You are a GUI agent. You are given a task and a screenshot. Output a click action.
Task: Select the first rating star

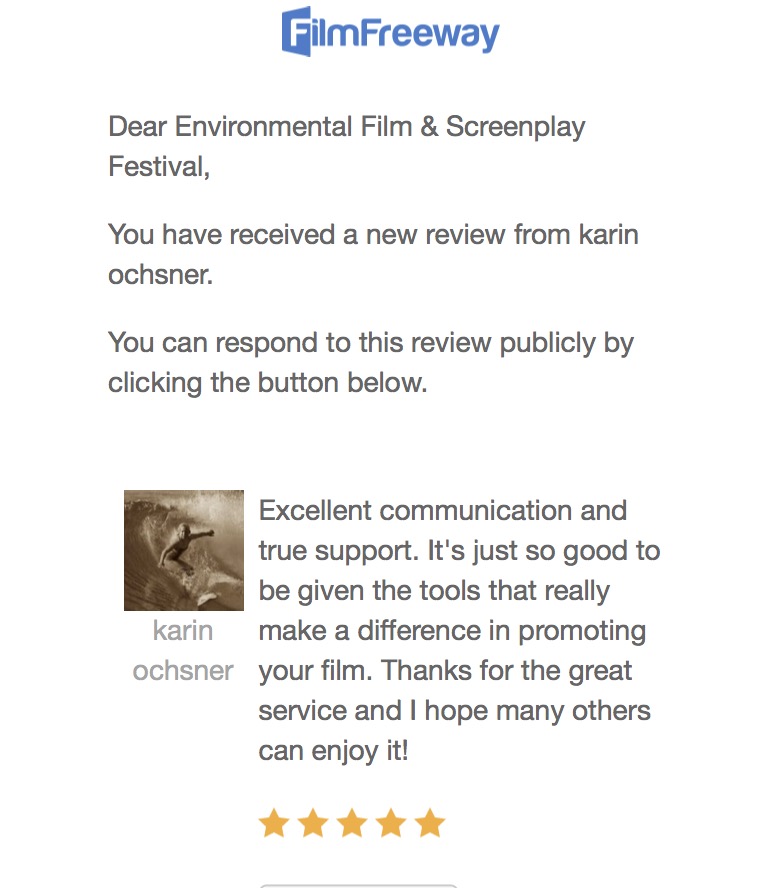coord(274,824)
